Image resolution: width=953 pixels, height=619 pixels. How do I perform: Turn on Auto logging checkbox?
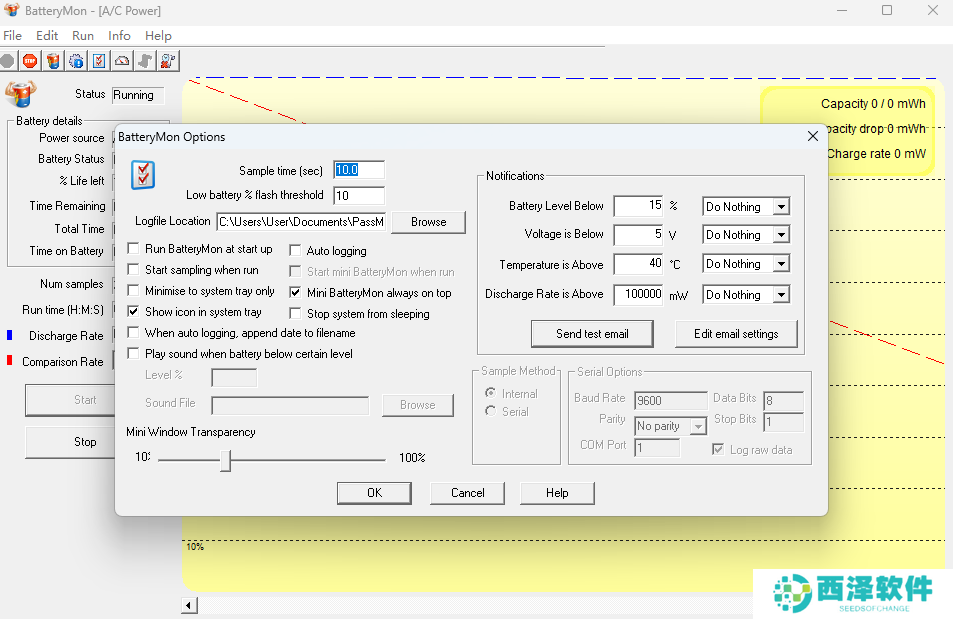tap(295, 251)
